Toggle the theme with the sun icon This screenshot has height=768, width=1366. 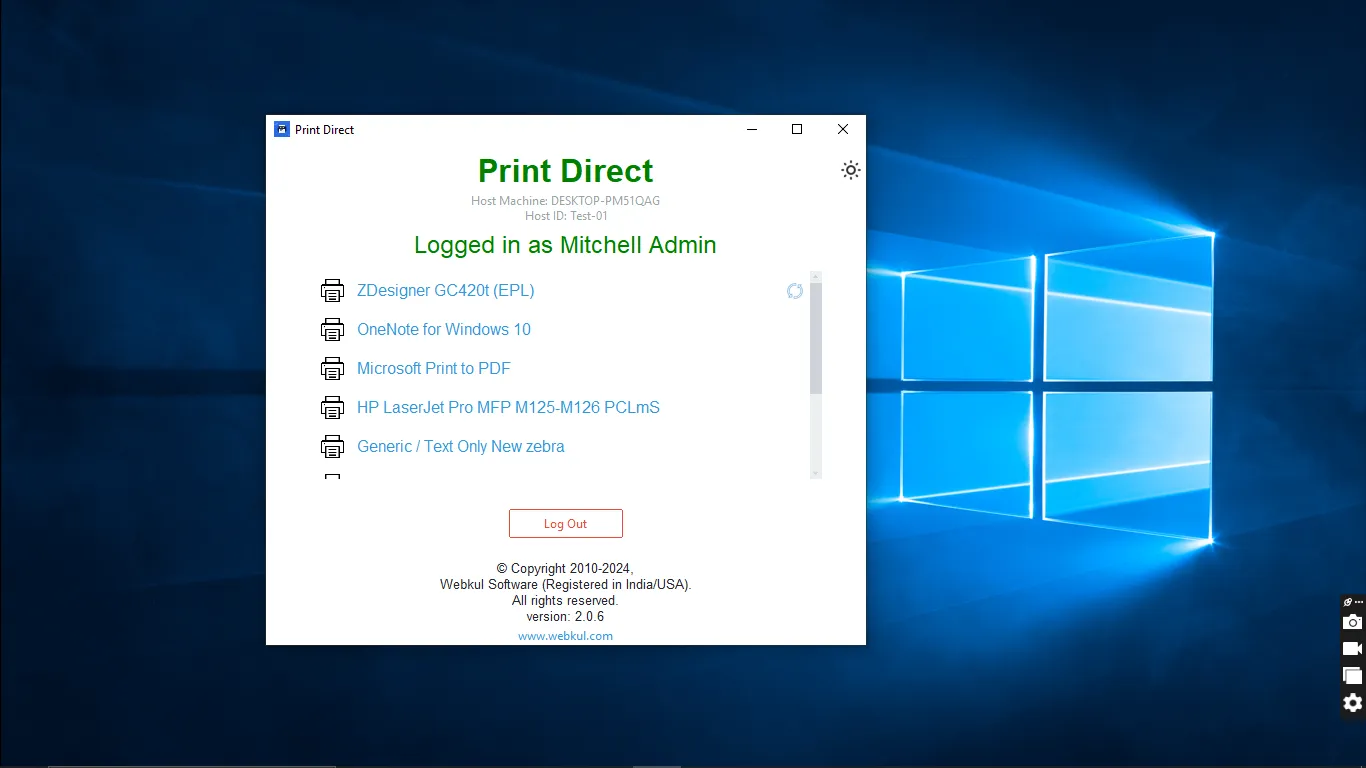[850, 170]
